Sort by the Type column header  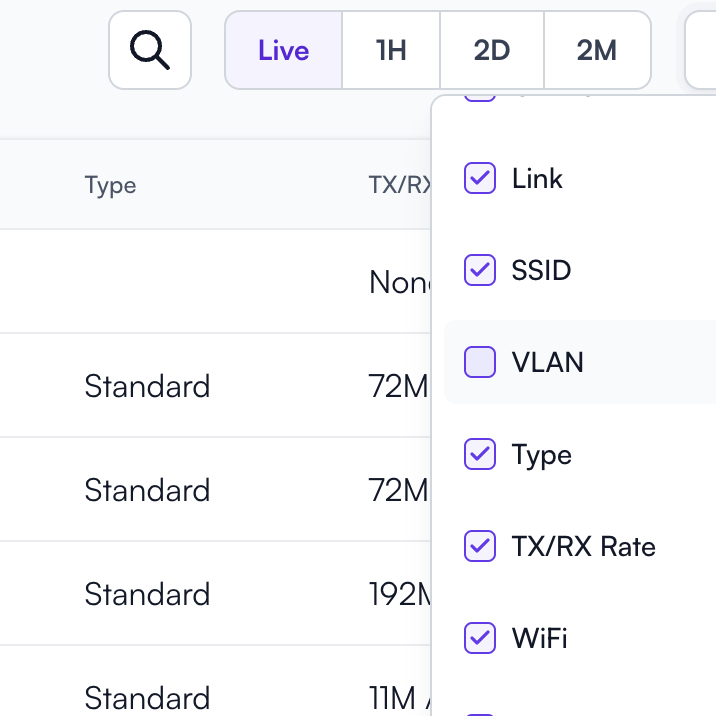(x=111, y=185)
